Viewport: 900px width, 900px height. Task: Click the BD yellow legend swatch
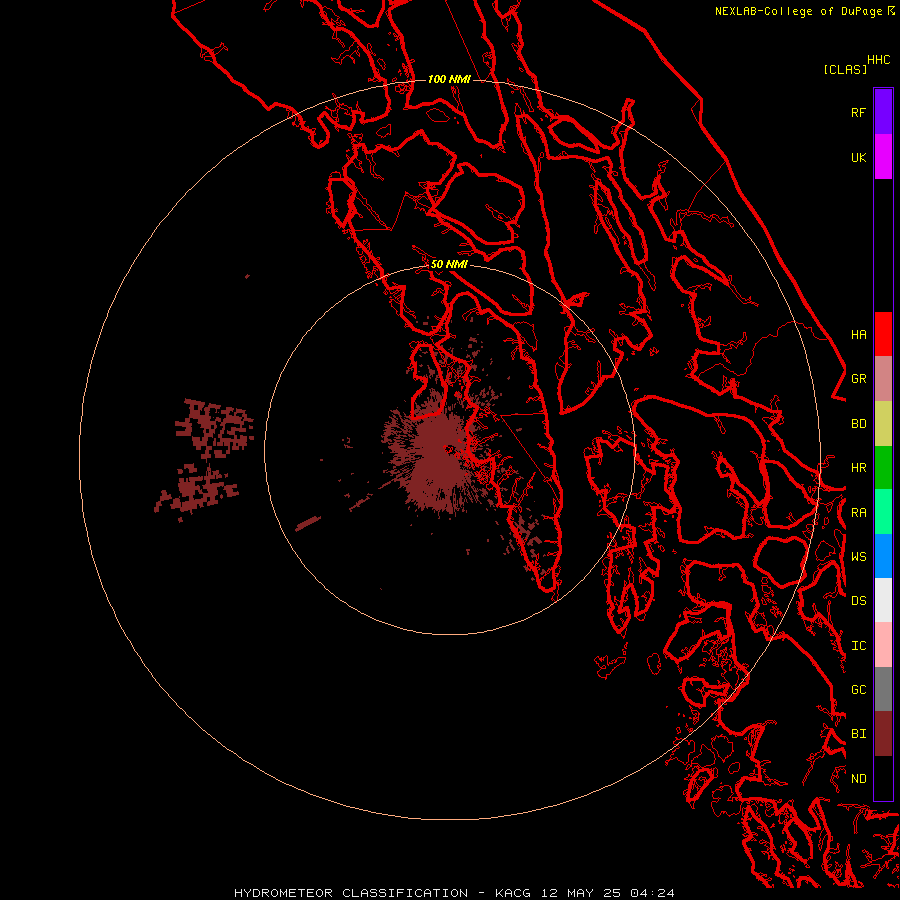click(x=883, y=424)
